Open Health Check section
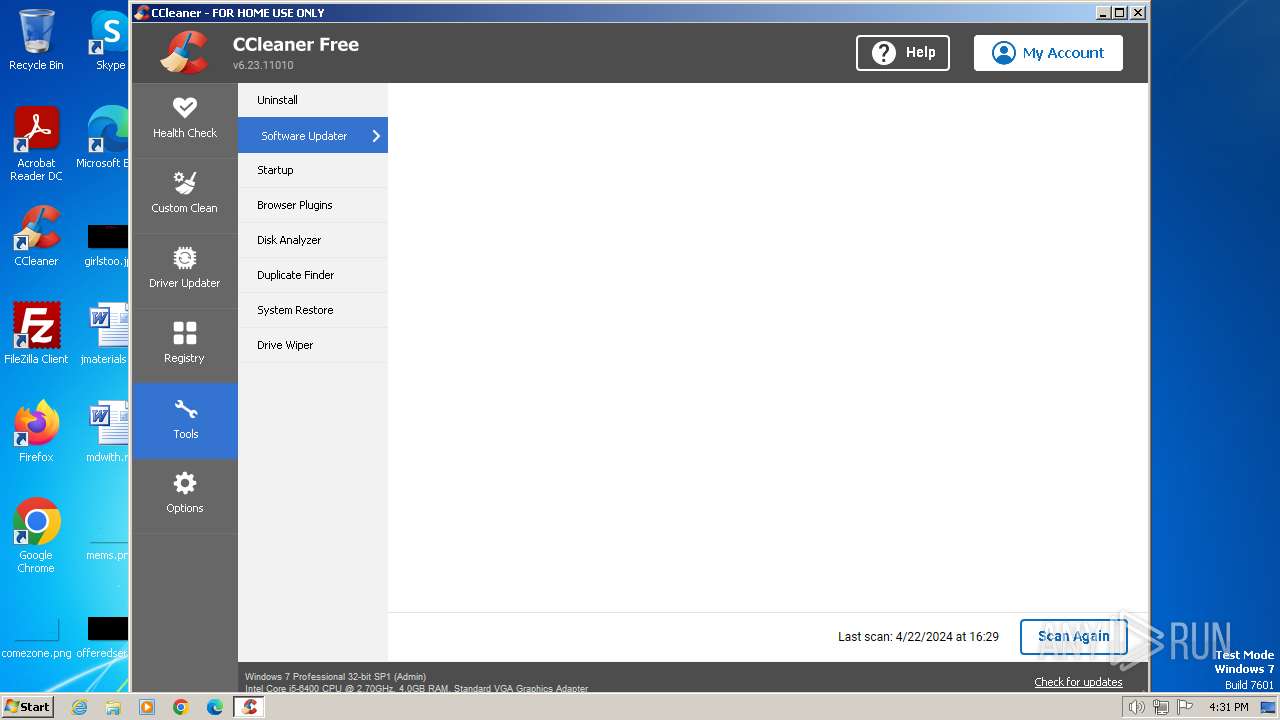Viewport: 1280px width, 720px height. tap(185, 119)
